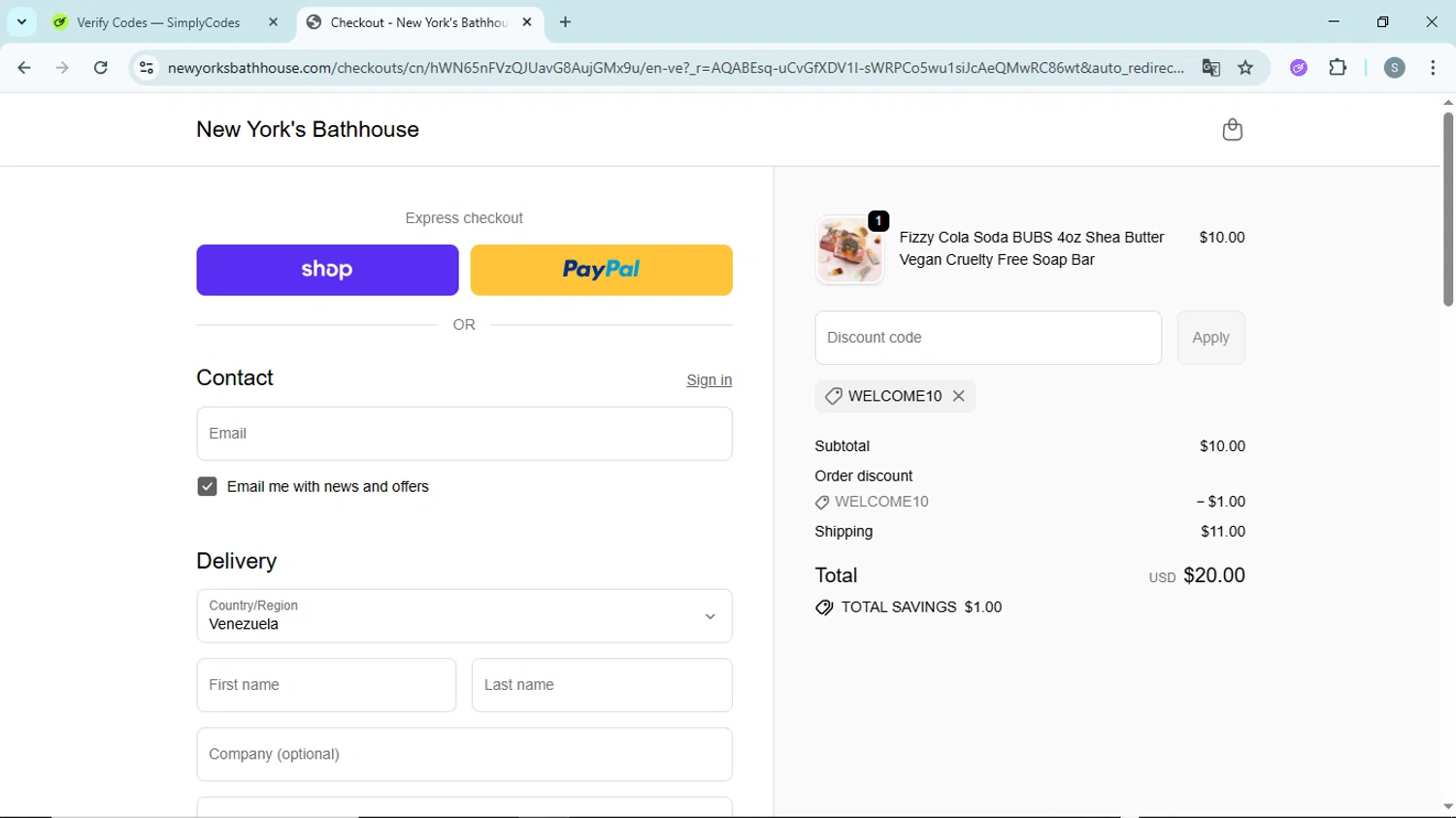Click the WELCOME10 order discount line
Viewport: 1456px width, 818px height.
[x=1030, y=502]
